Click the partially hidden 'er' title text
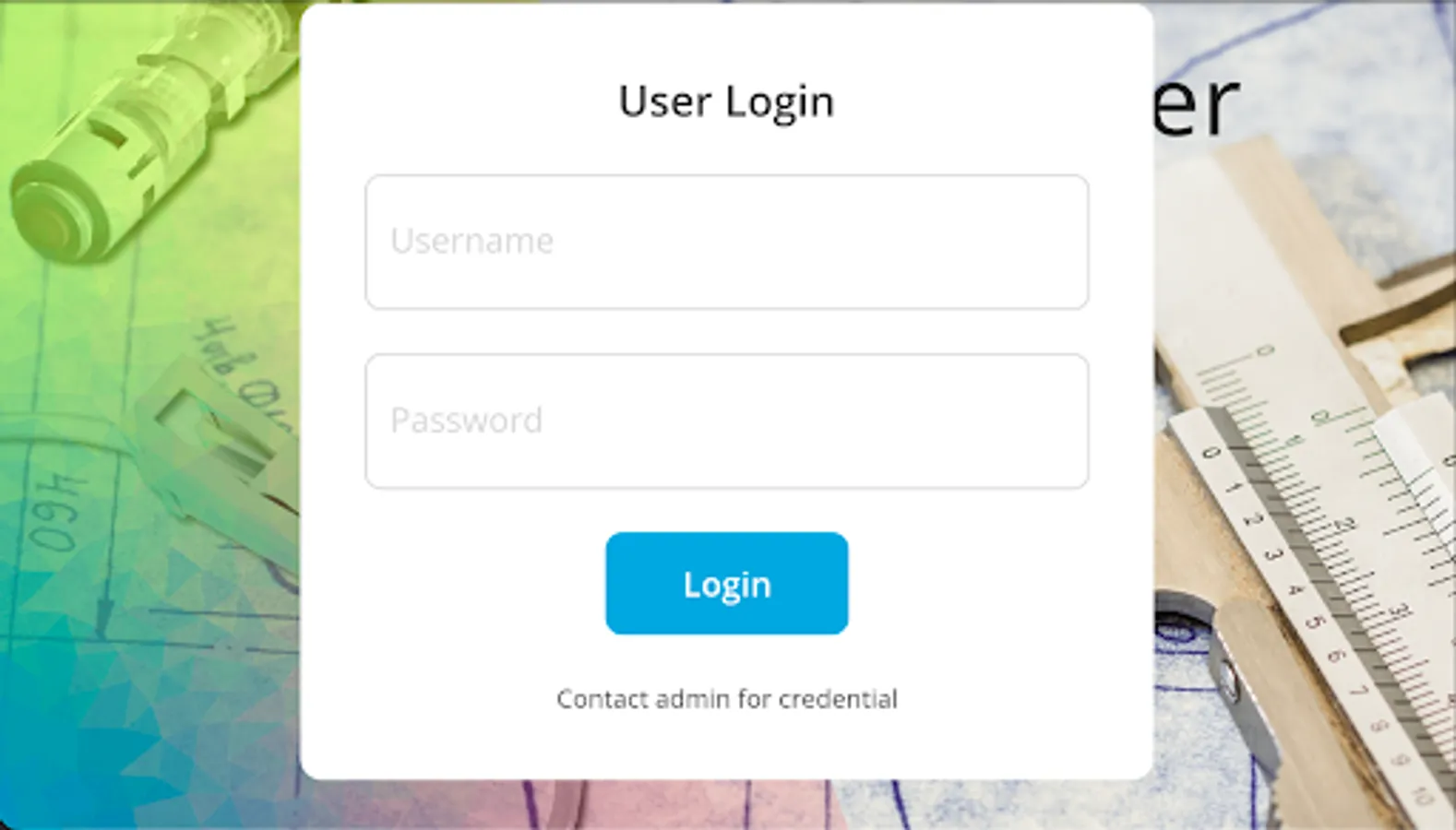Screen dimensions: 1456x830 click(1197, 106)
